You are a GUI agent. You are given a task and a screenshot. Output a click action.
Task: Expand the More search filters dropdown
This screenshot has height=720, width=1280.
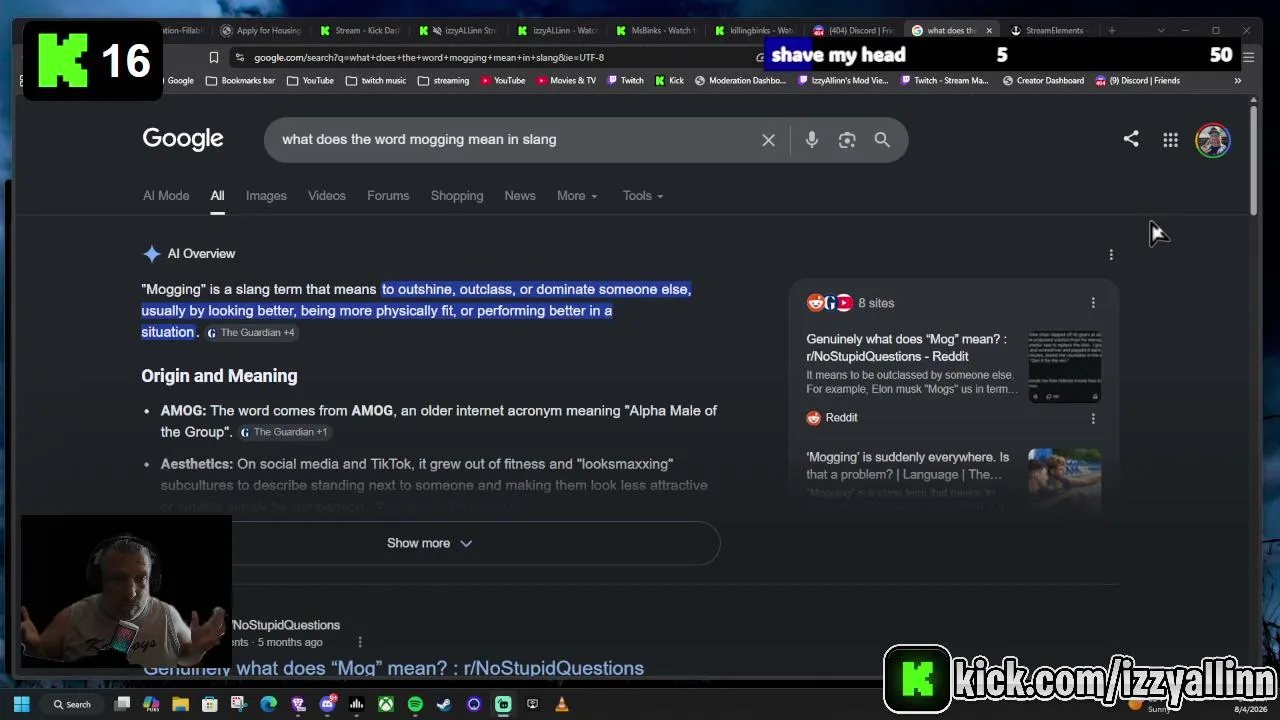(577, 196)
